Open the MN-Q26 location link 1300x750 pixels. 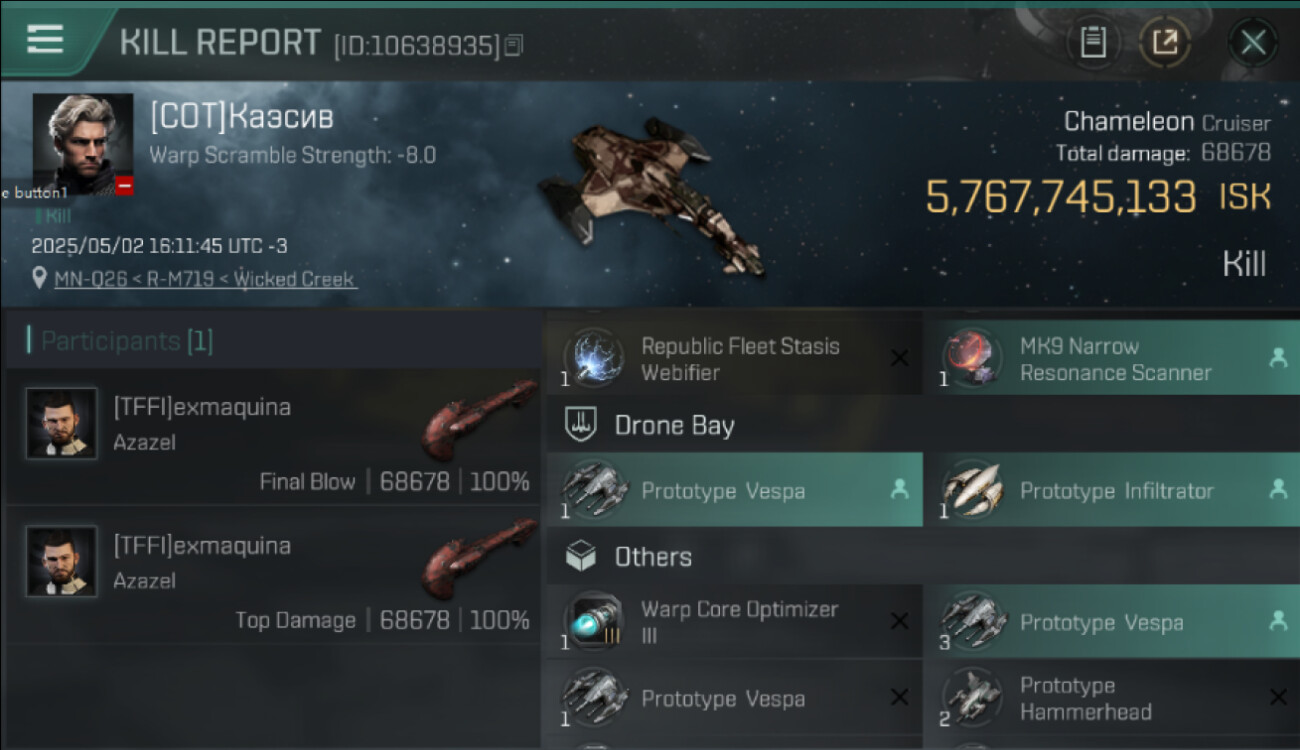pyautogui.click(x=205, y=279)
